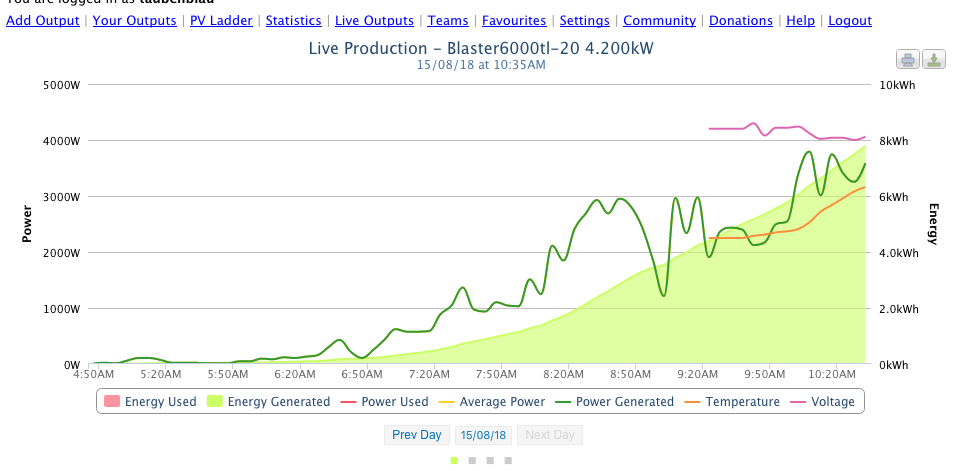This screenshot has height=471, width=968.
Task: Click the Power axis title
Action: click(x=27, y=224)
